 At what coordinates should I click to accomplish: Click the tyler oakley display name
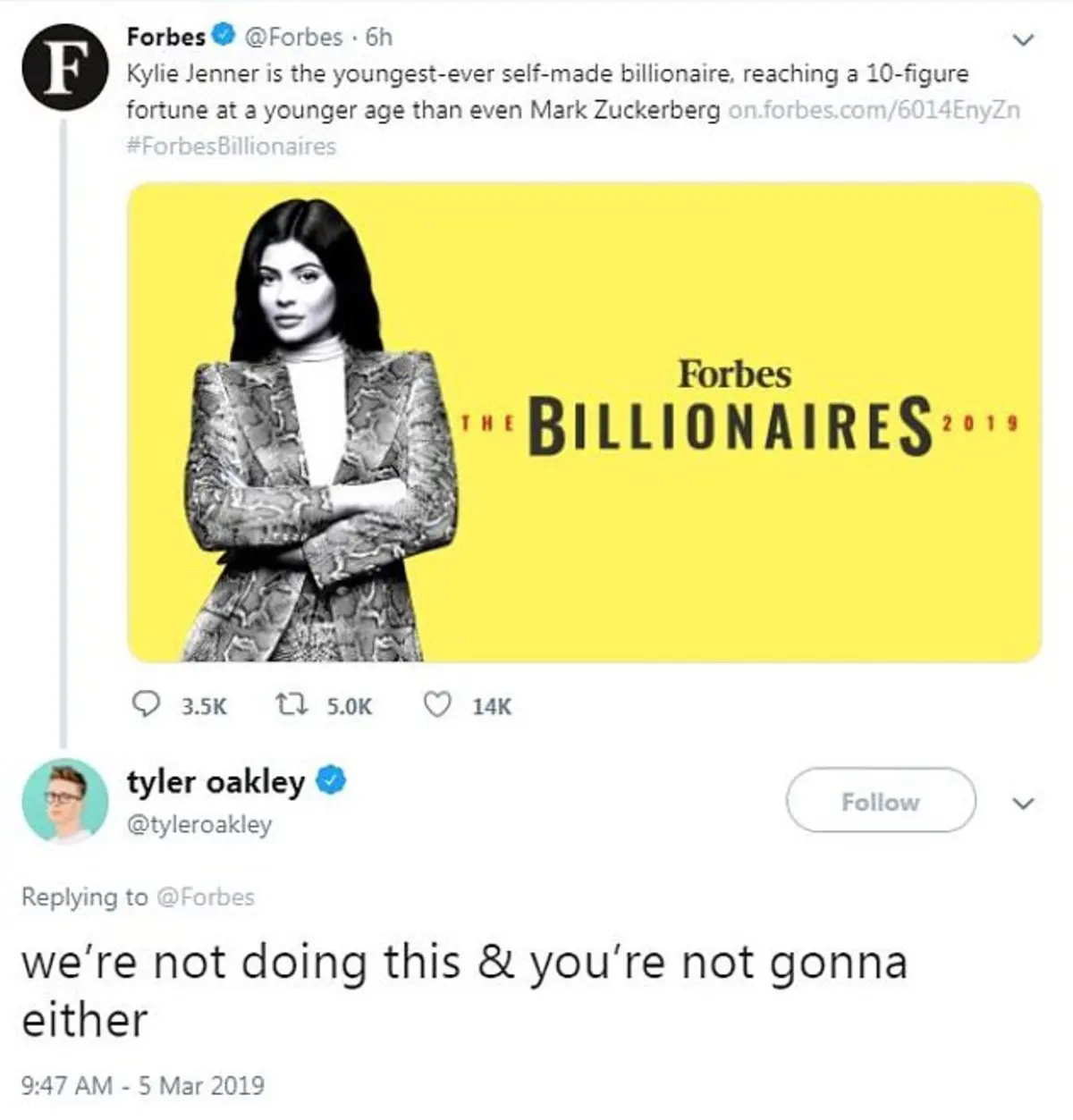pos(216,780)
